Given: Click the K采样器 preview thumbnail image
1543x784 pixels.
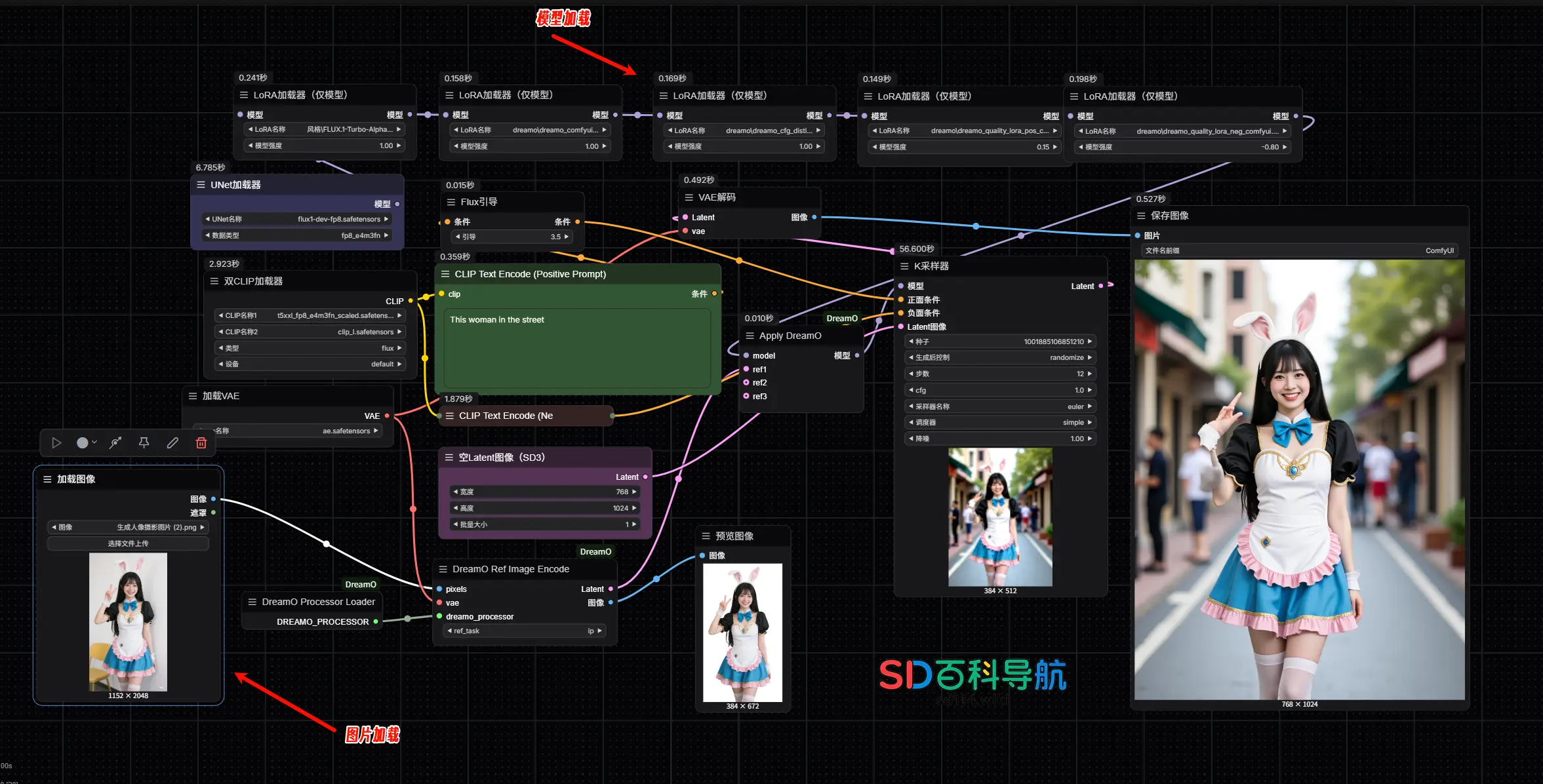Looking at the screenshot, I should [1000, 517].
